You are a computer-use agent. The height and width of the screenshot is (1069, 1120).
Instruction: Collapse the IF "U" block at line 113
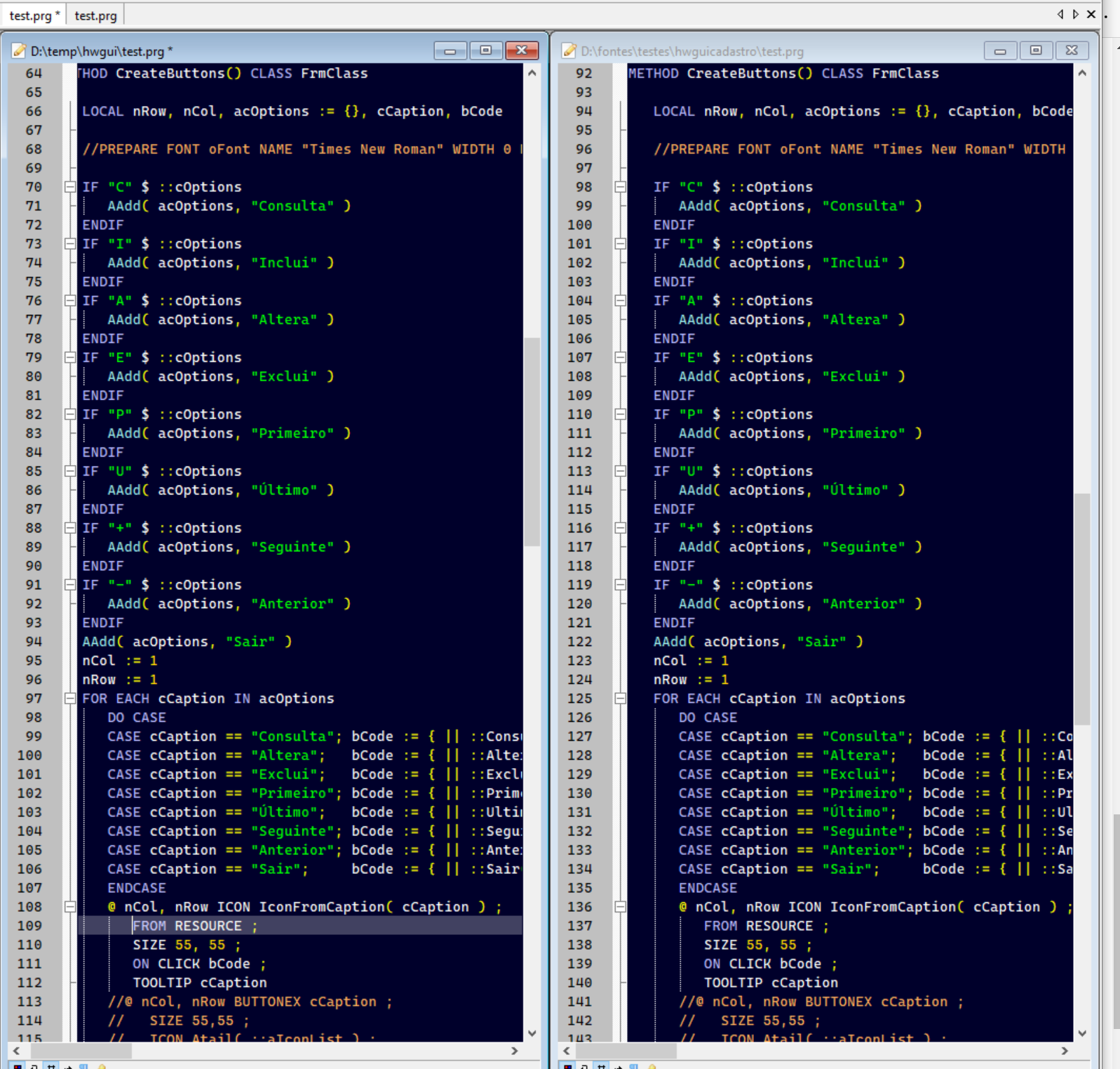point(620,471)
